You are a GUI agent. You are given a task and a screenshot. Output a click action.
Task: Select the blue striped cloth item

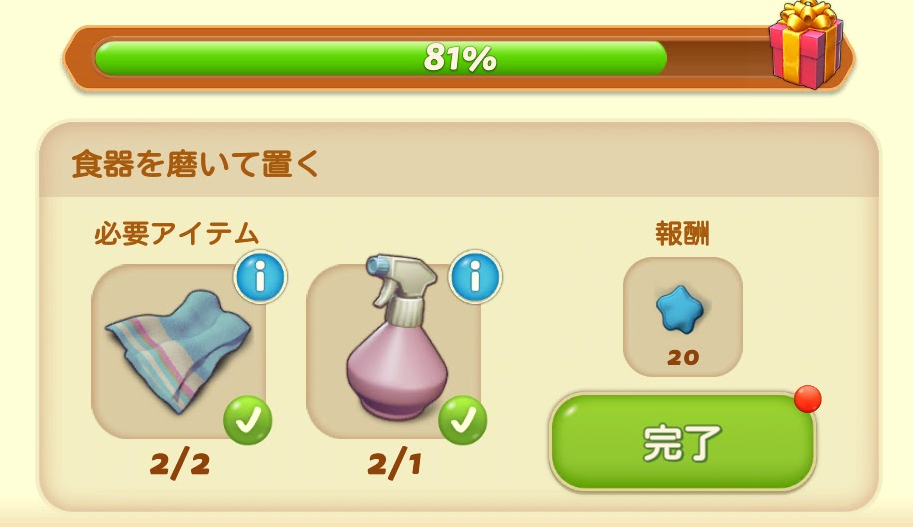[178, 351]
